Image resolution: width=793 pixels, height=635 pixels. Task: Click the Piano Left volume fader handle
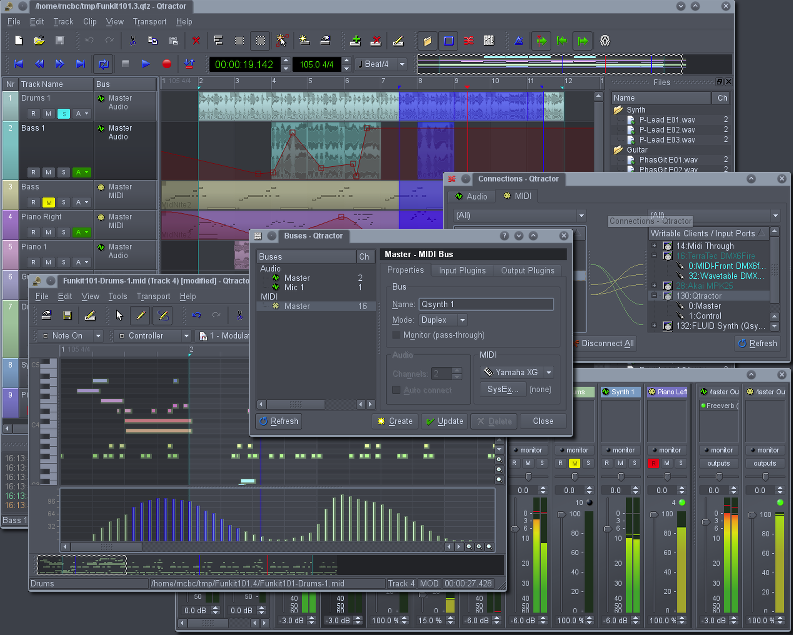[x=653, y=515]
